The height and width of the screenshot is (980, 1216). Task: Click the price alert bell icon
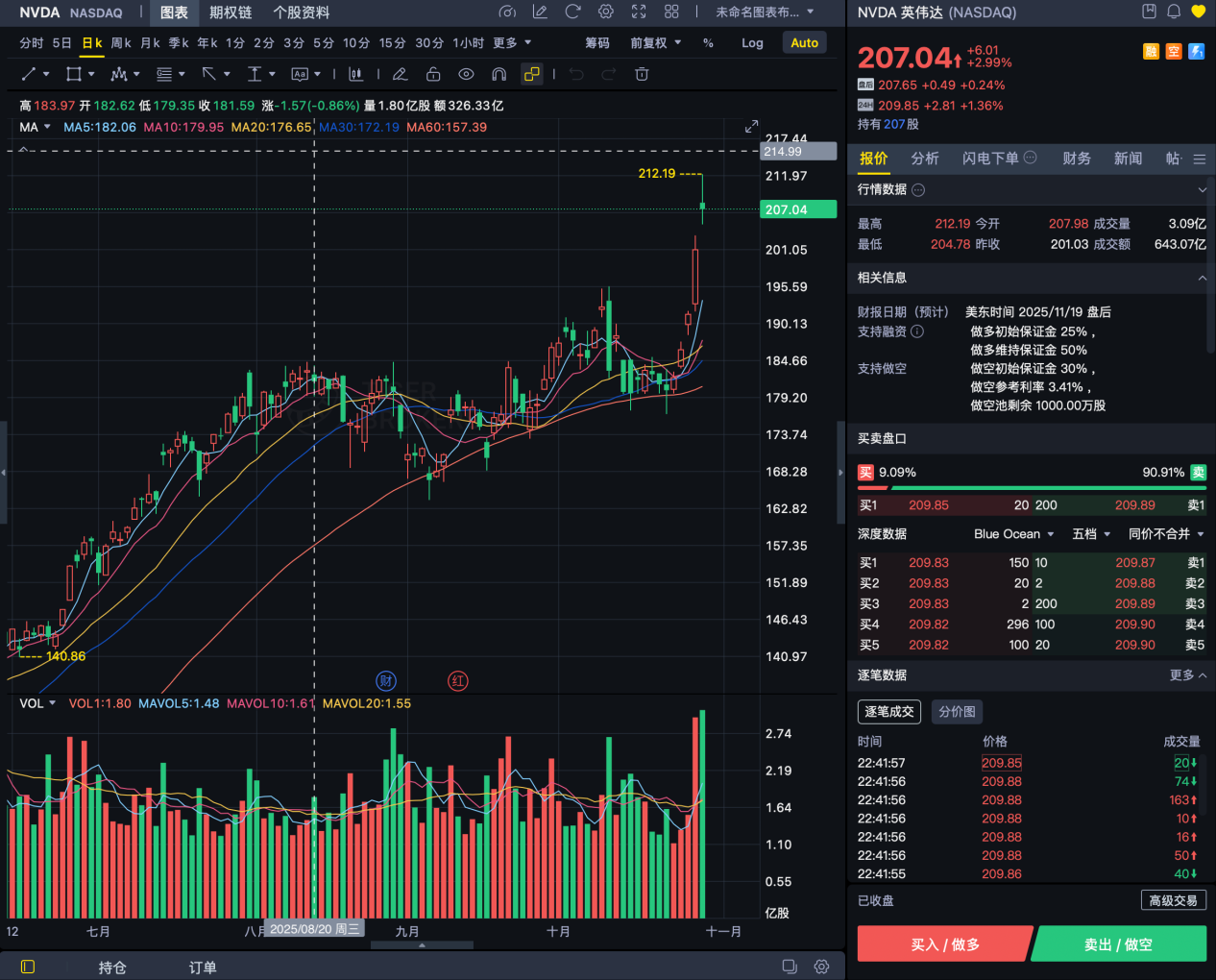tap(1173, 12)
